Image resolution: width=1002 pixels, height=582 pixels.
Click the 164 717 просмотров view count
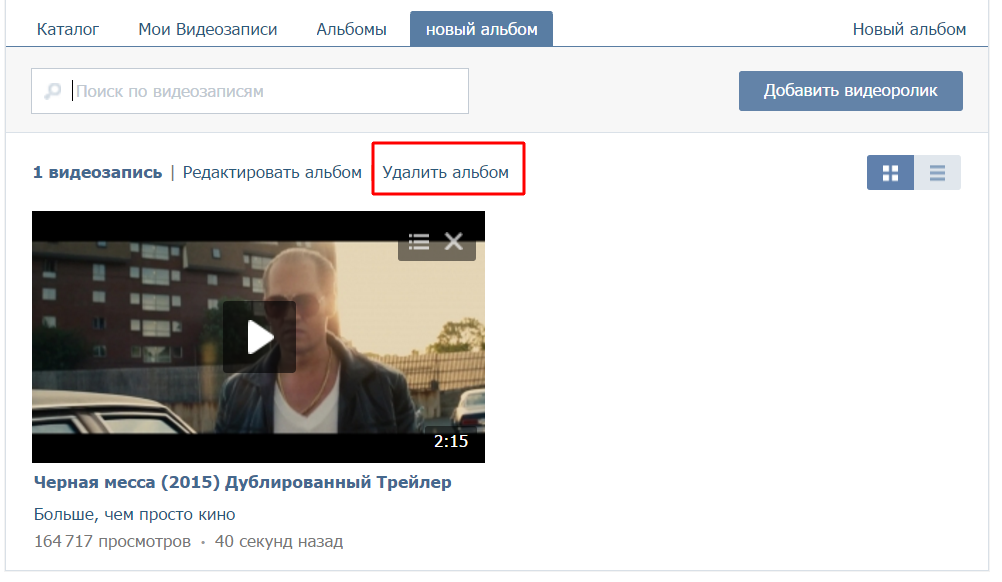111,542
